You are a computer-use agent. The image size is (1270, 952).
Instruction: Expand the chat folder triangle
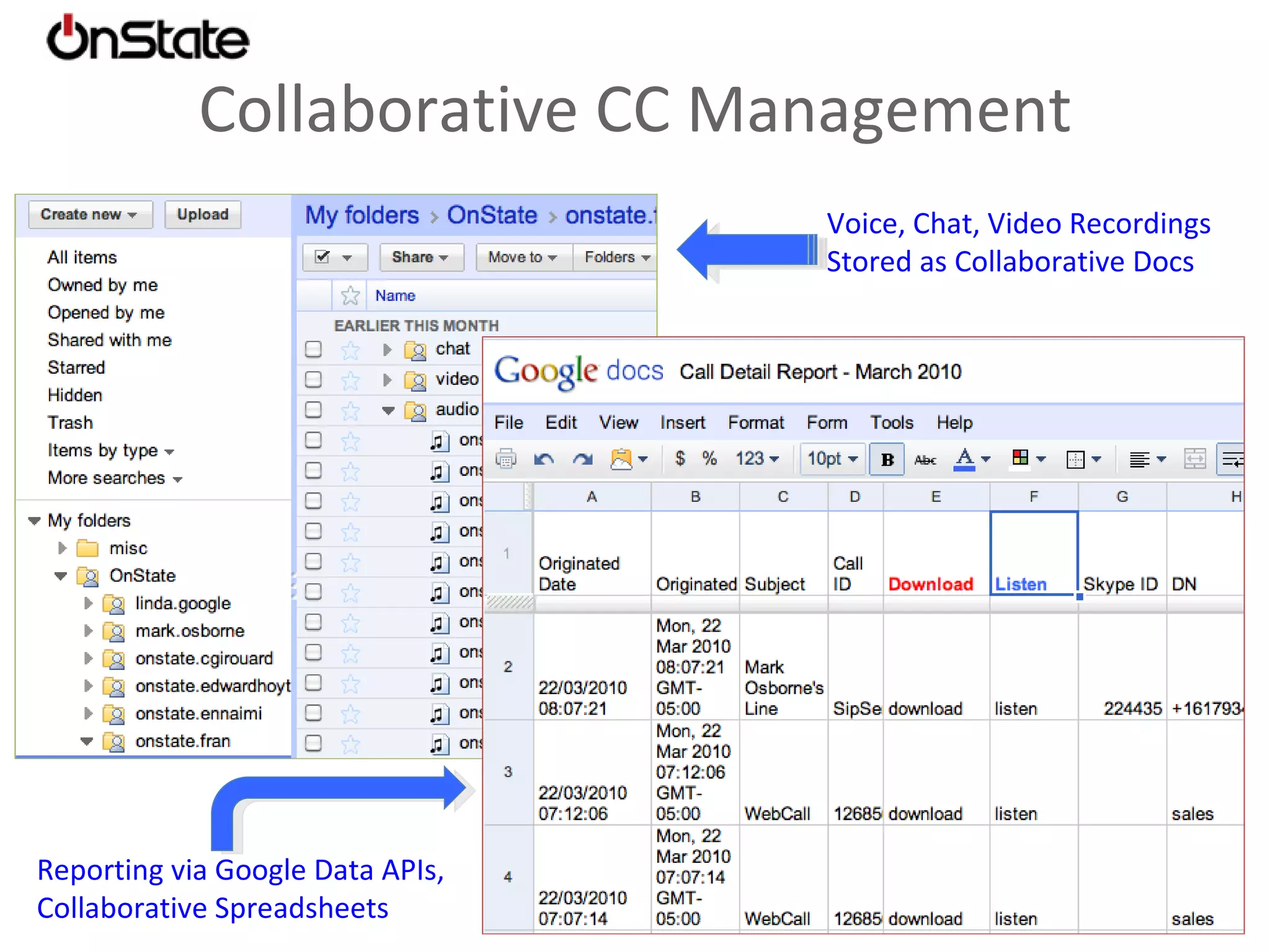click(x=387, y=350)
